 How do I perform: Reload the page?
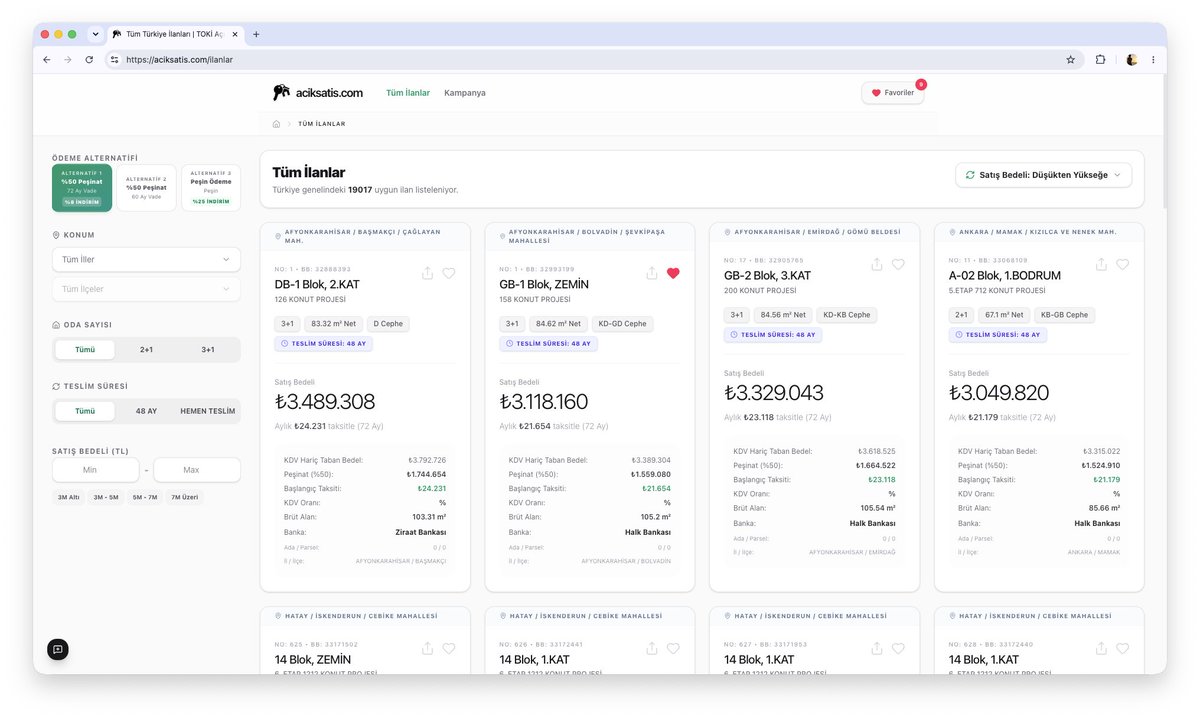coord(89,60)
